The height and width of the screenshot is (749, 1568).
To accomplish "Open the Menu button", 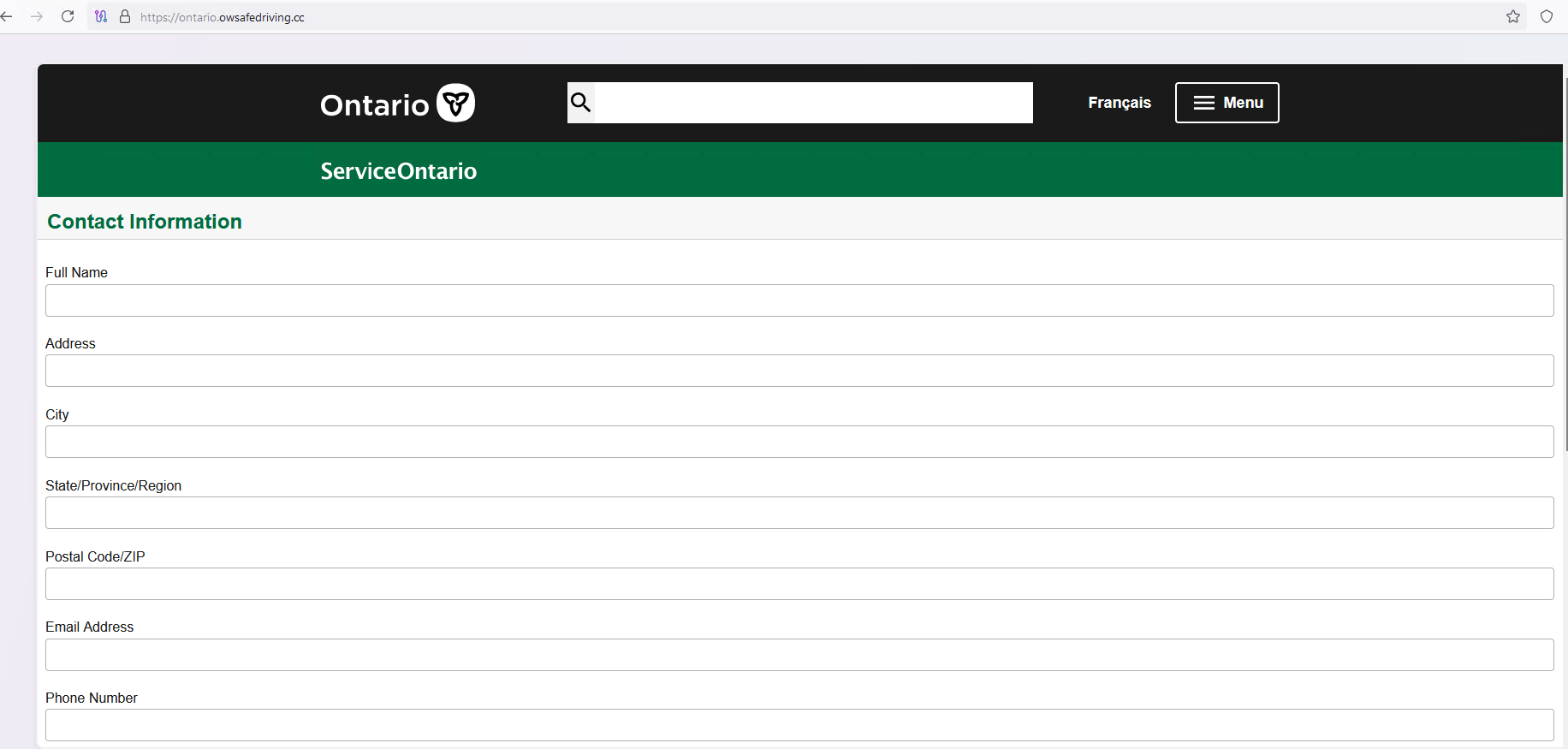I will coord(1226,103).
